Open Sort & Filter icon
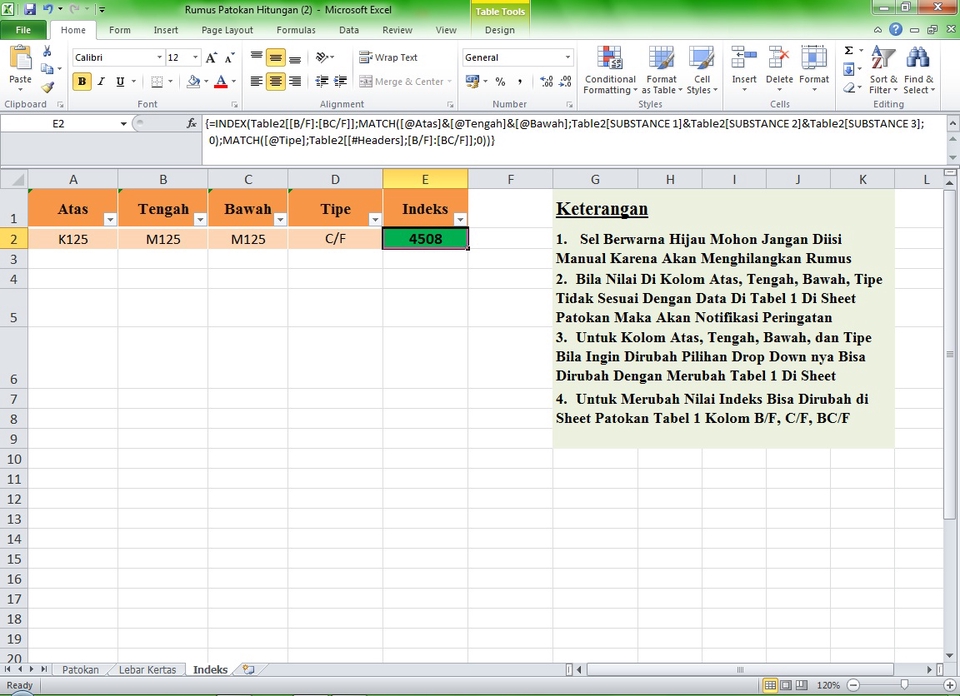The width and height of the screenshot is (960, 696). click(883, 58)
